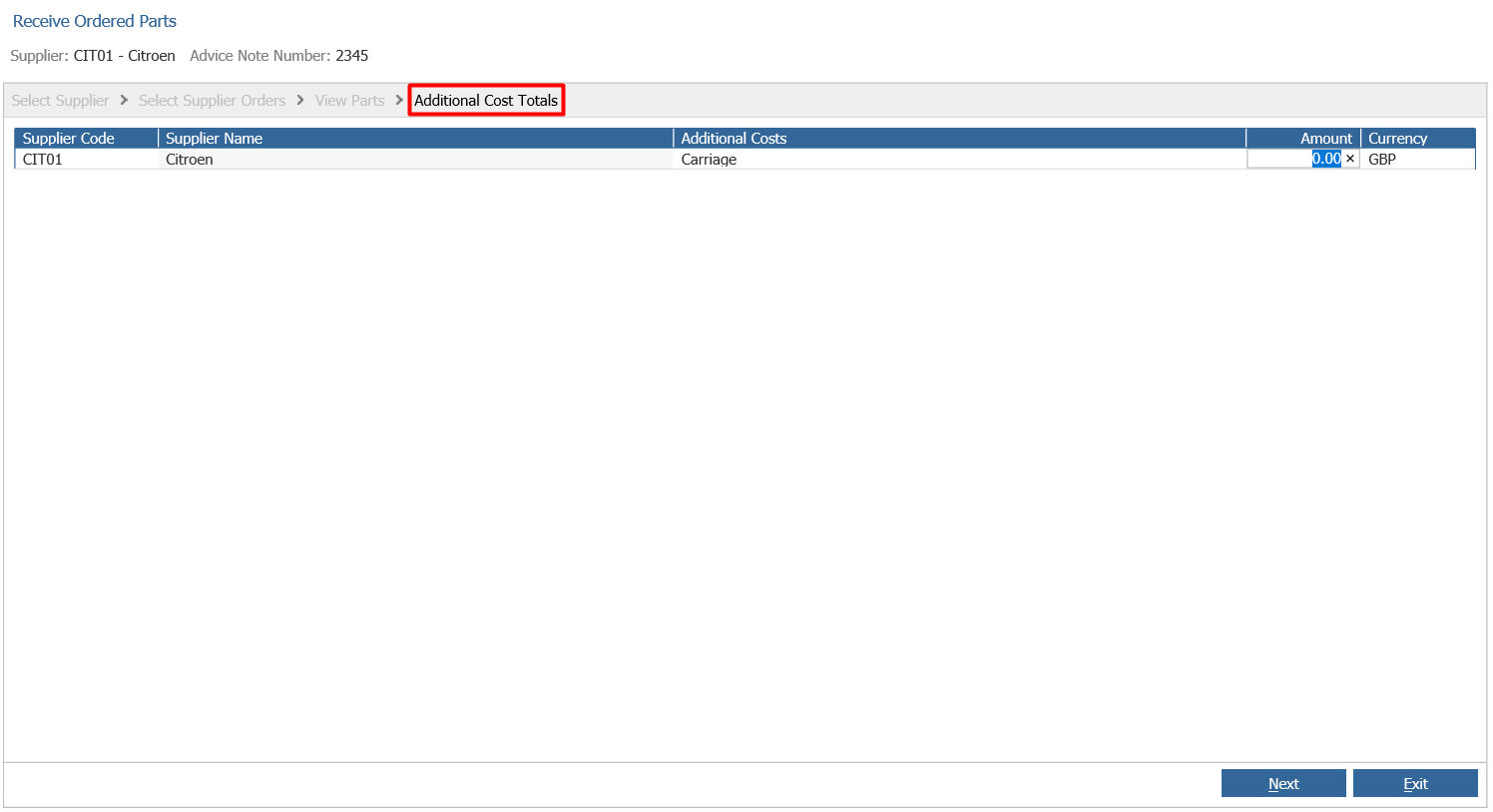Click the Exit button

point(1415,783)
